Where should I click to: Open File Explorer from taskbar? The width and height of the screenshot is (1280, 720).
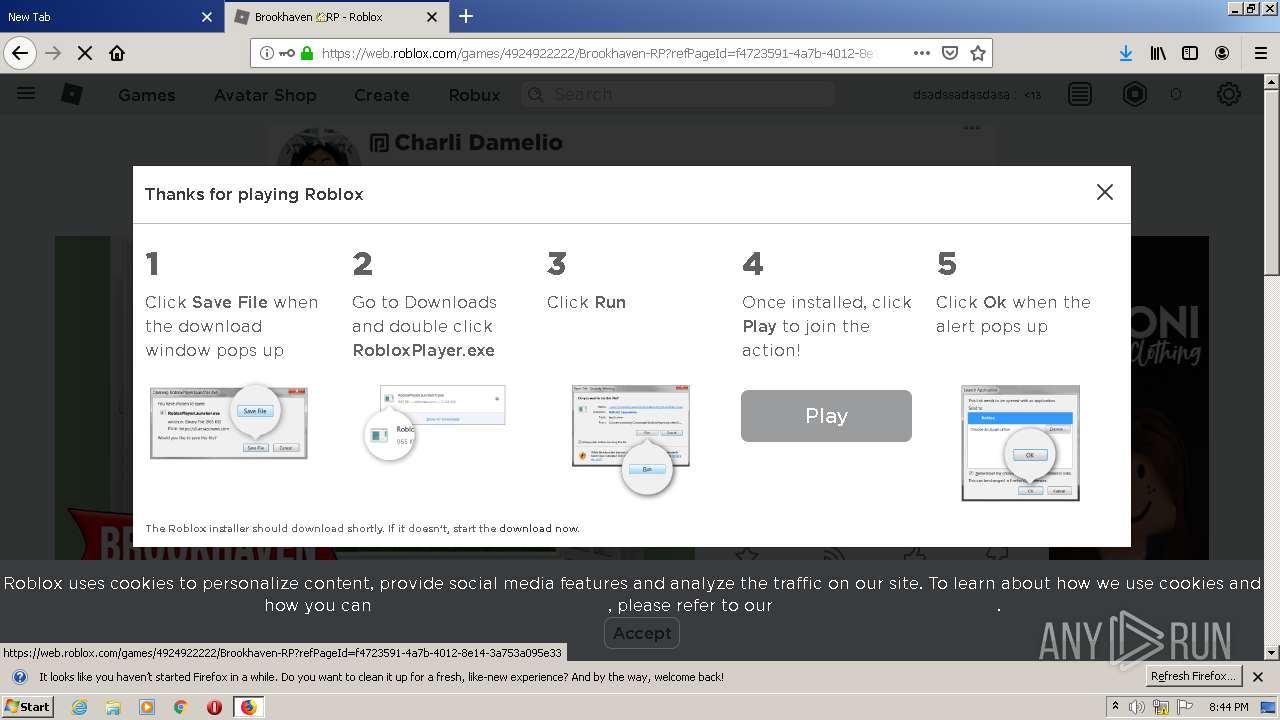113,707
